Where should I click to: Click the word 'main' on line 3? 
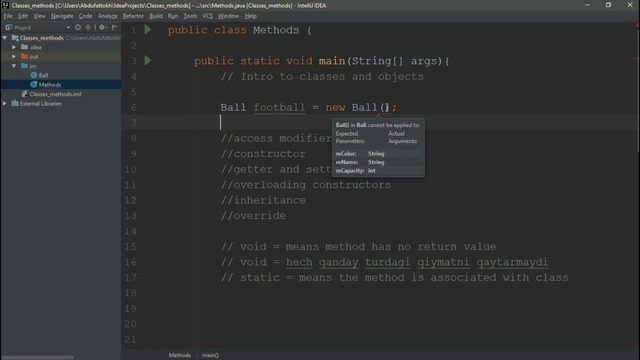(x=332, y=61)
